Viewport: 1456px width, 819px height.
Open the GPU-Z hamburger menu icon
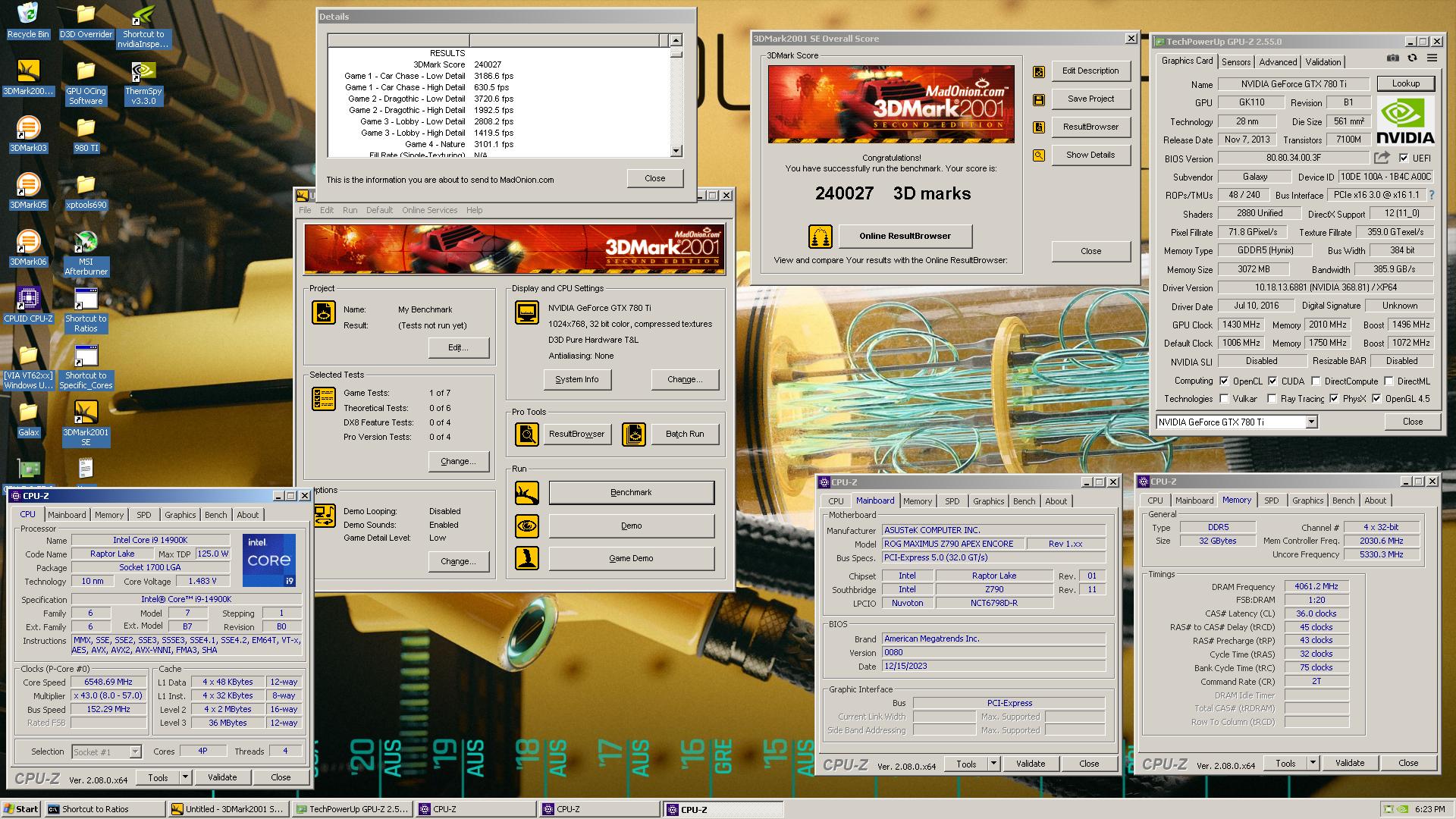(x=1432, y=58)
